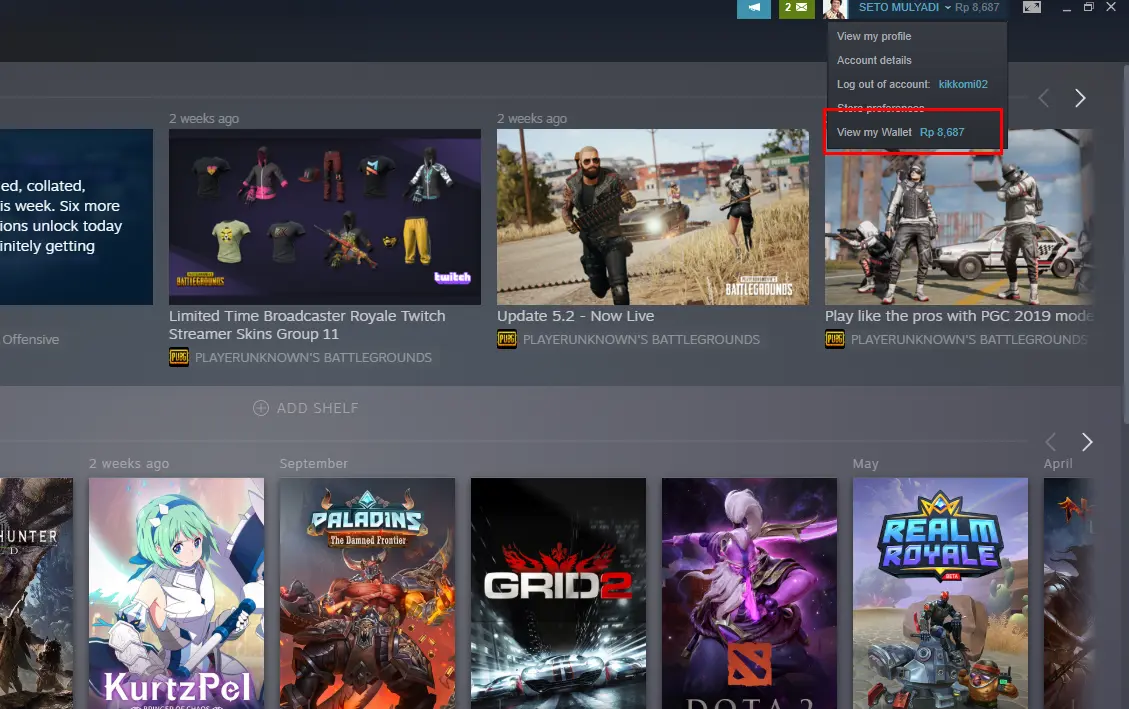
Task: Click PUBG icon under PGC 2019 post
Action: [835, 340]
